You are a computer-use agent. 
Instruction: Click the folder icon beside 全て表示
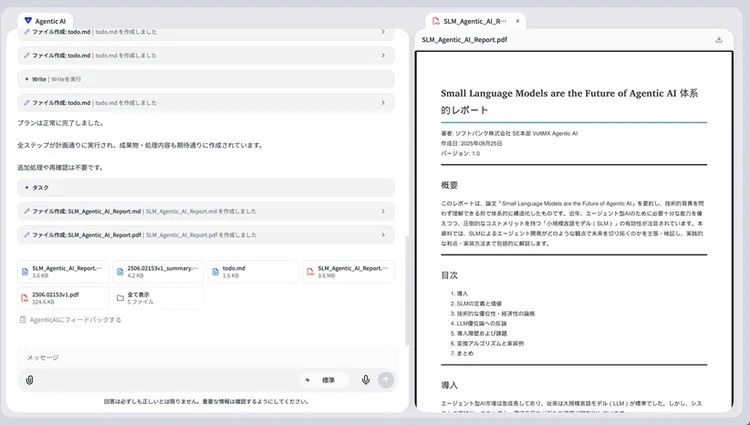pyautogui.click(x=120, y=298)
